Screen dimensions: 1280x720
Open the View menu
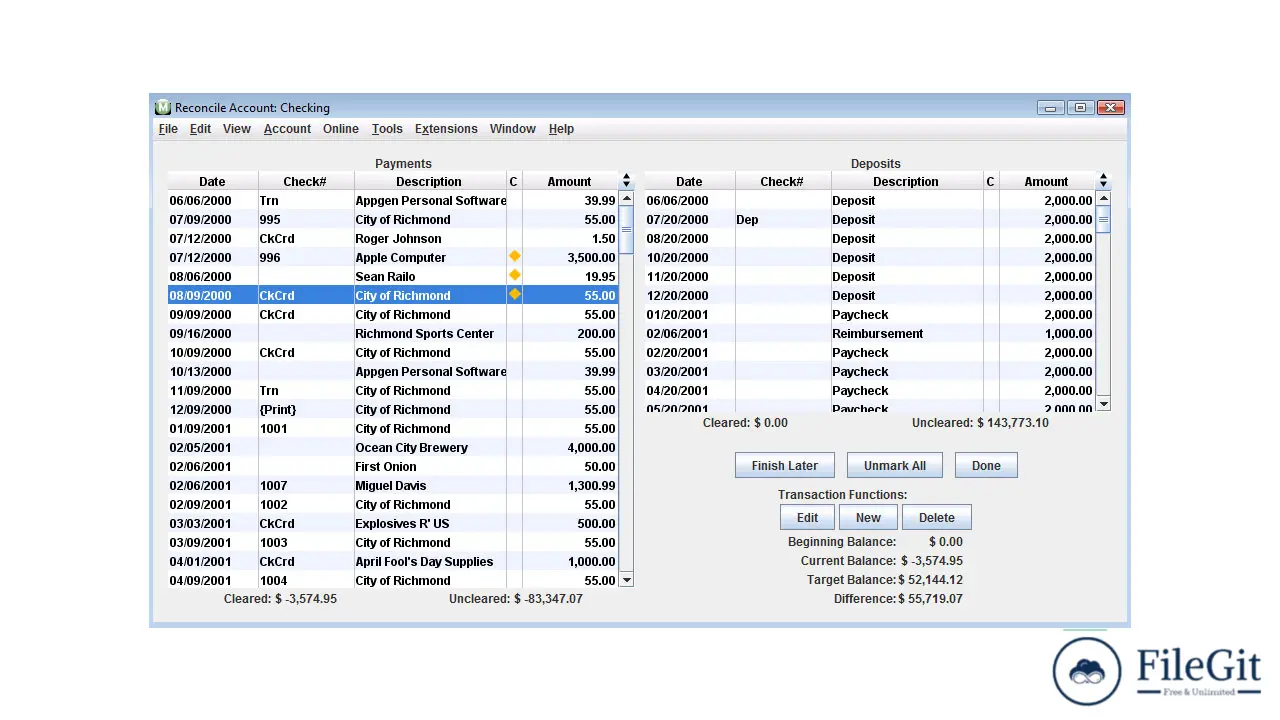(237, 129)
